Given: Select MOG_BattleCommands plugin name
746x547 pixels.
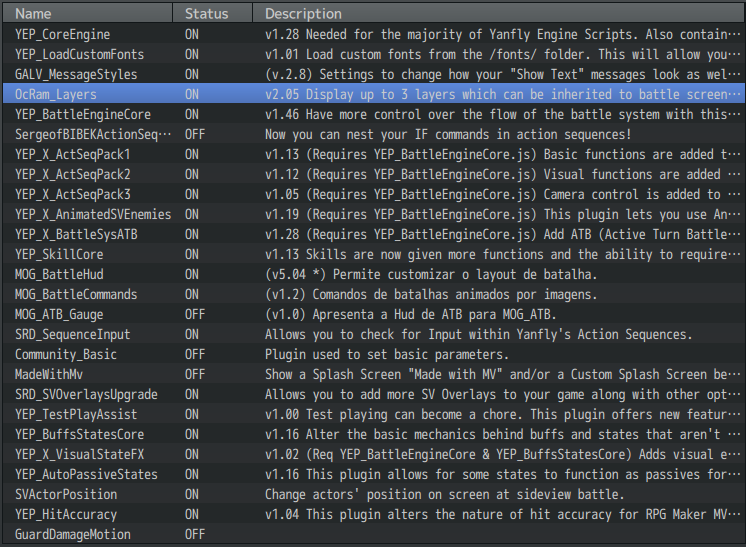Looking at the screenshot, I should click(x=76, y=294).
